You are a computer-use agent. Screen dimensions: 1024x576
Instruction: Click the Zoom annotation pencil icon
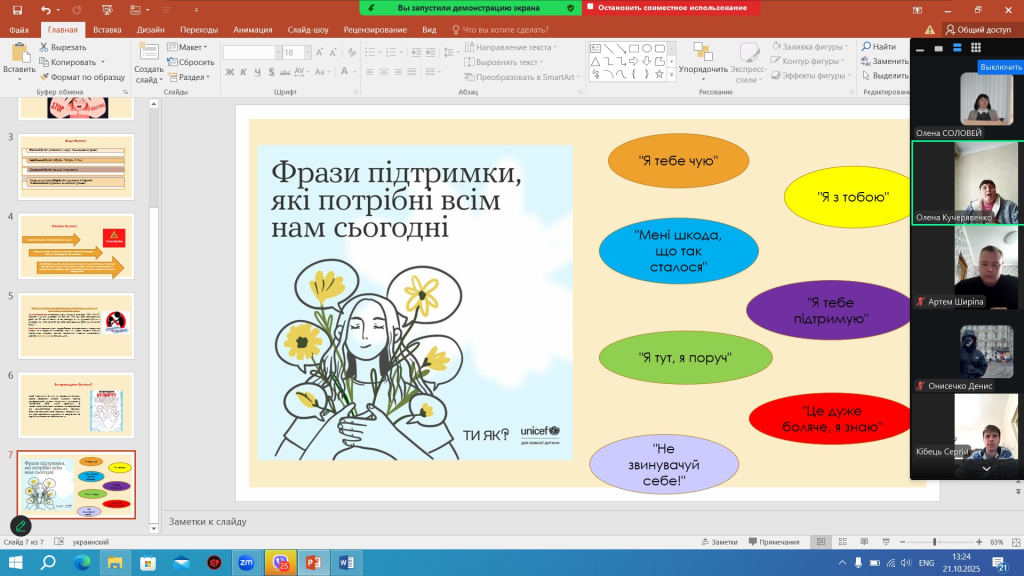pyautogui.click(x=21, y=526)
